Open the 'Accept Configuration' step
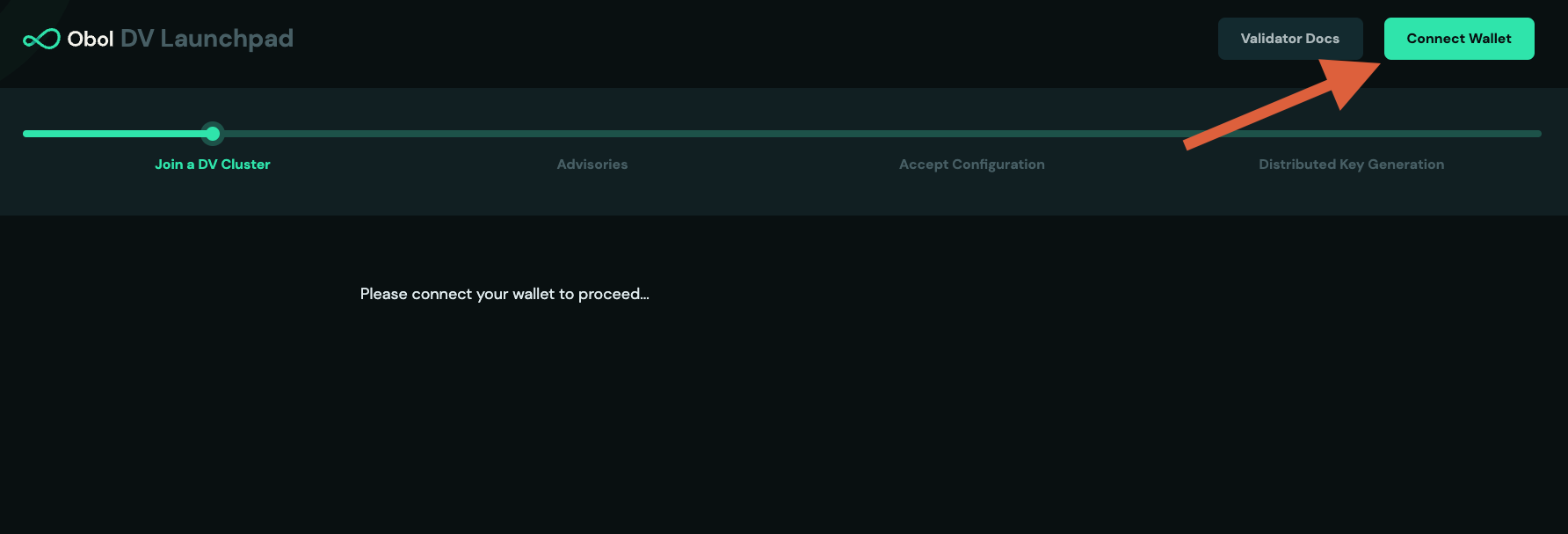 pos(971,164)
